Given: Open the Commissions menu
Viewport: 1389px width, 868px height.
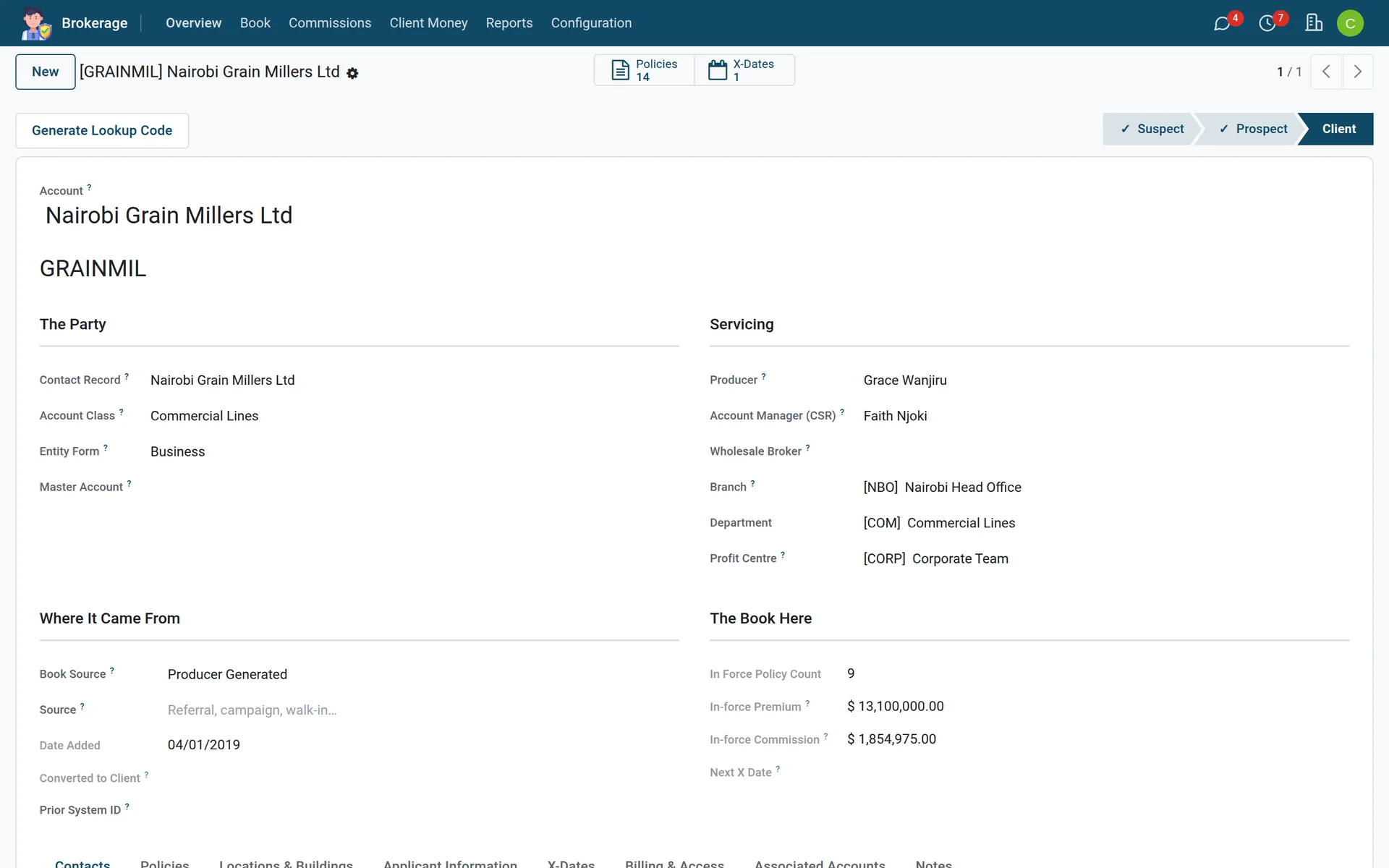Looking at the screenshot, I should pyautogui.click(x=330, y=23).
